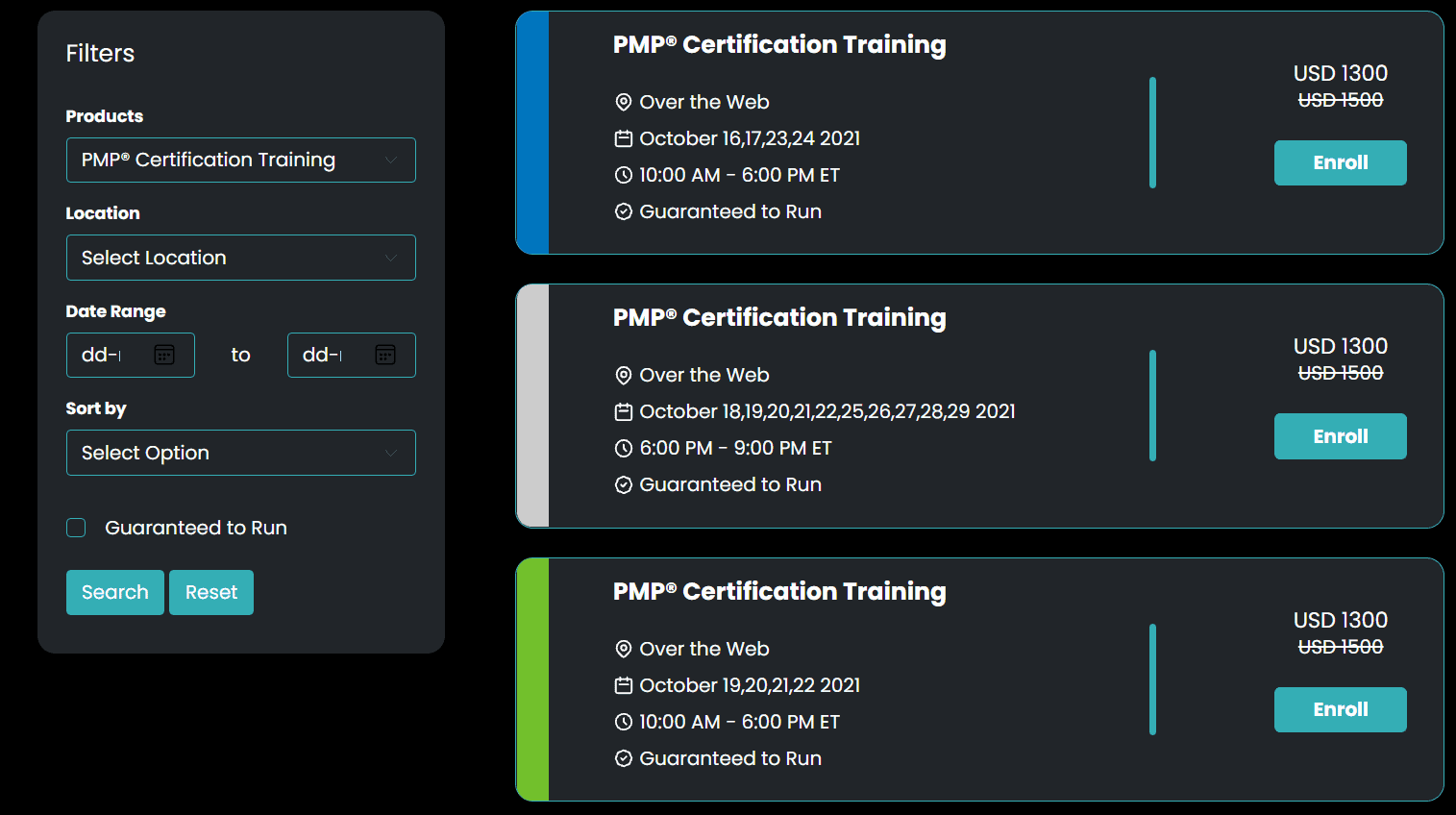Click the Date Range filter label
The image size is (1456, 815).
point(115,311)
